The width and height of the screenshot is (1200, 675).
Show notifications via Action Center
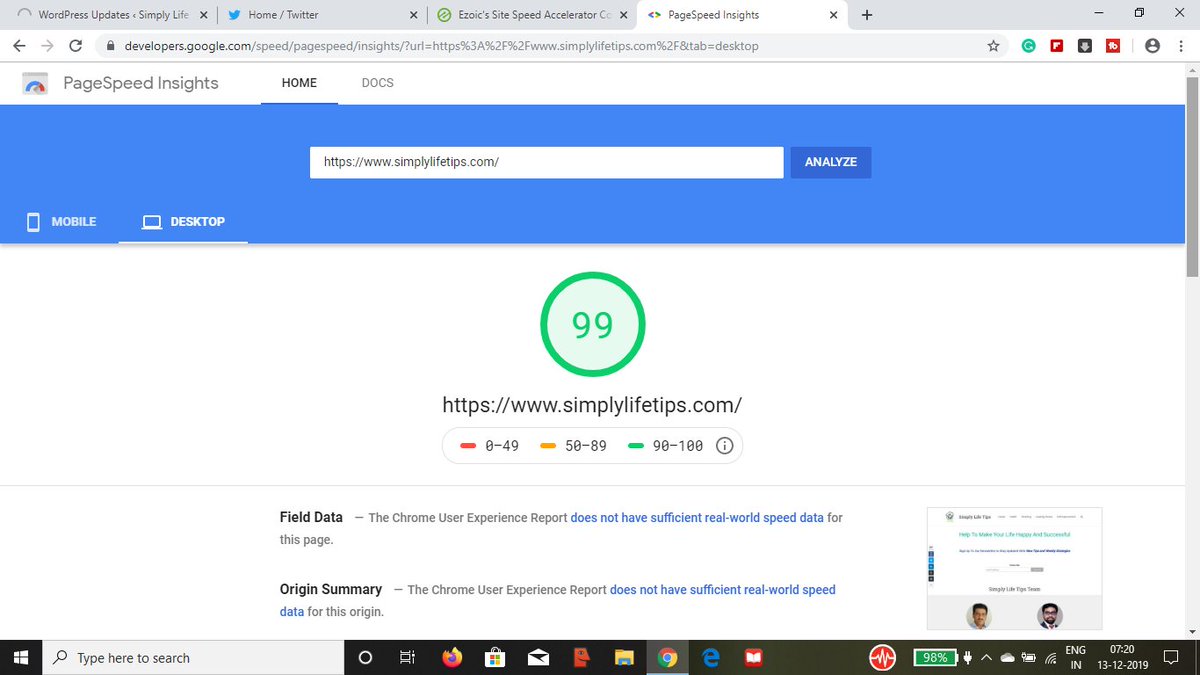click(x=1170, y=657)
